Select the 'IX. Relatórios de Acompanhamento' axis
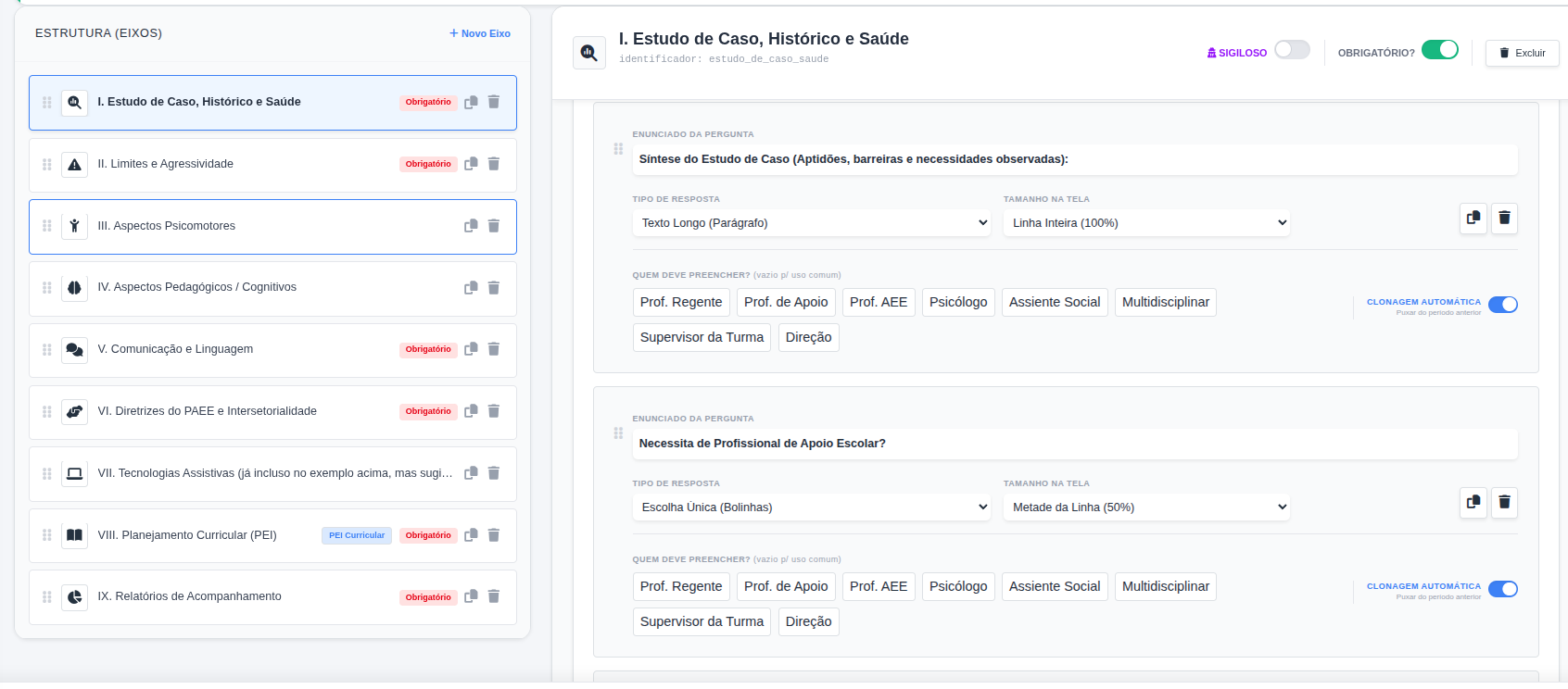The height and width of the screenshot is (689, 1568). [272, 597]
